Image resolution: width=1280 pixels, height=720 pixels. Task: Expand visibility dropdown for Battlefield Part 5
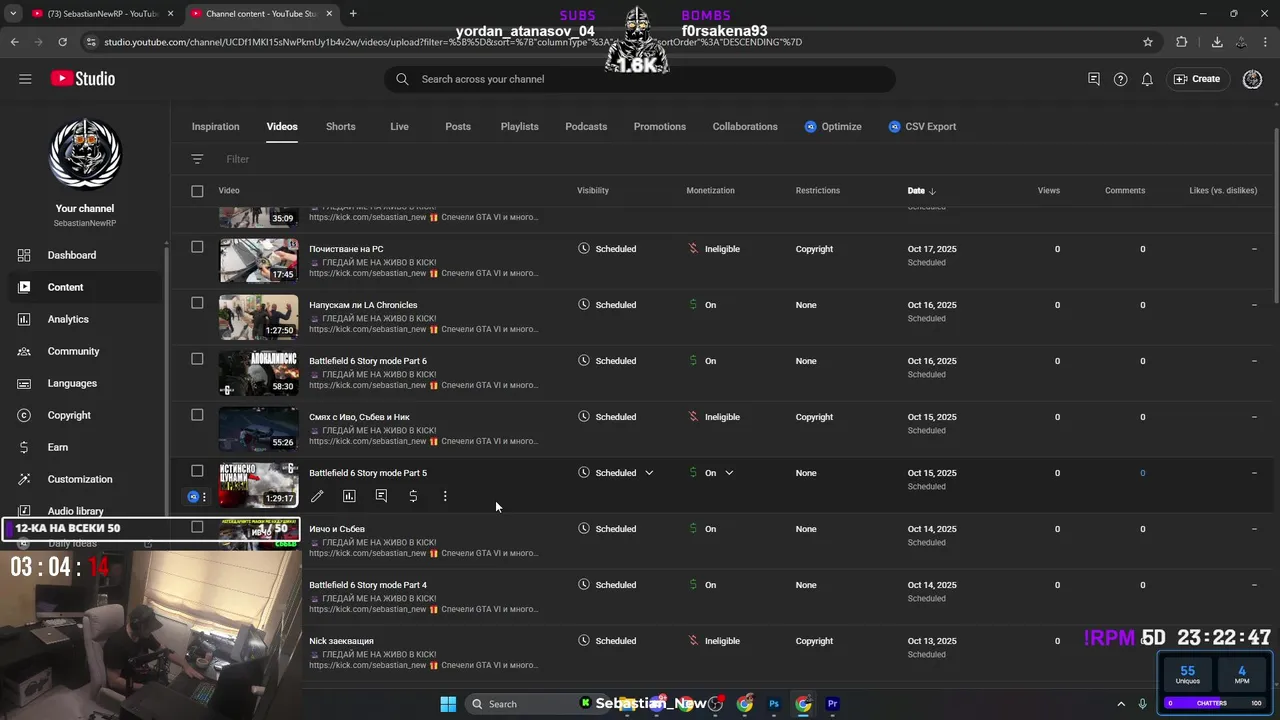(649, 473)
